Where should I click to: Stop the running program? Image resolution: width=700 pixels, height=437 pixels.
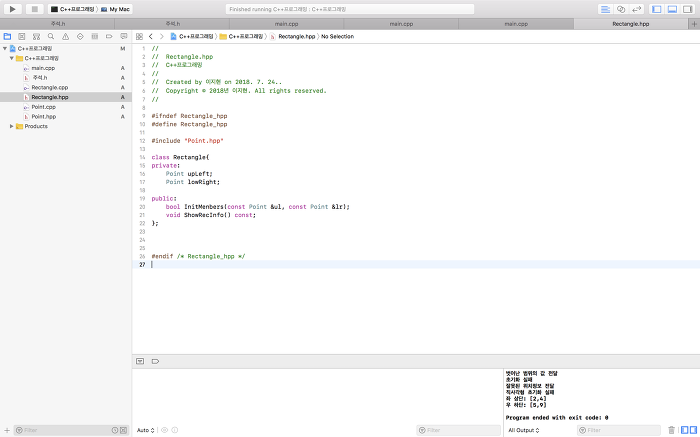[x=34, y=9]
